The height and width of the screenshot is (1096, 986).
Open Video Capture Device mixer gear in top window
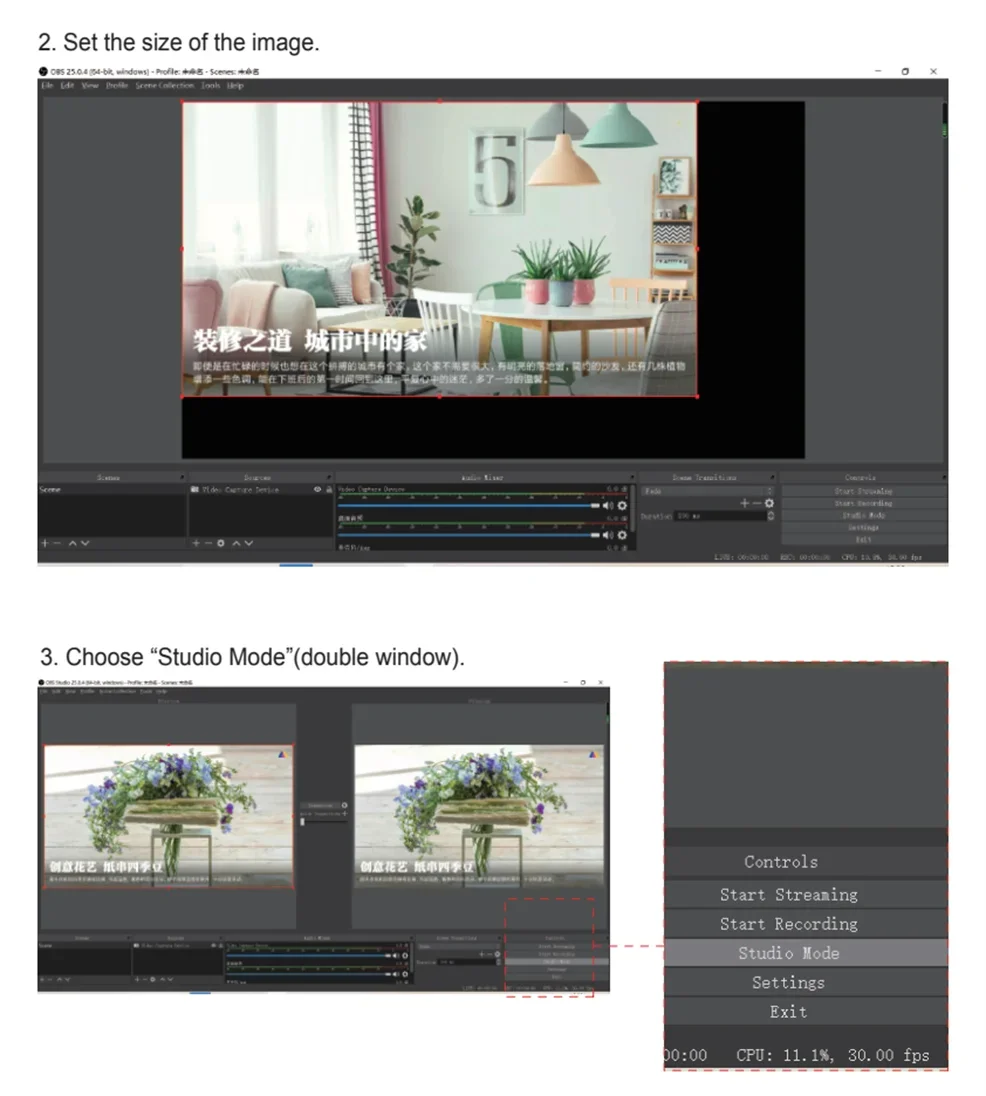623,506
